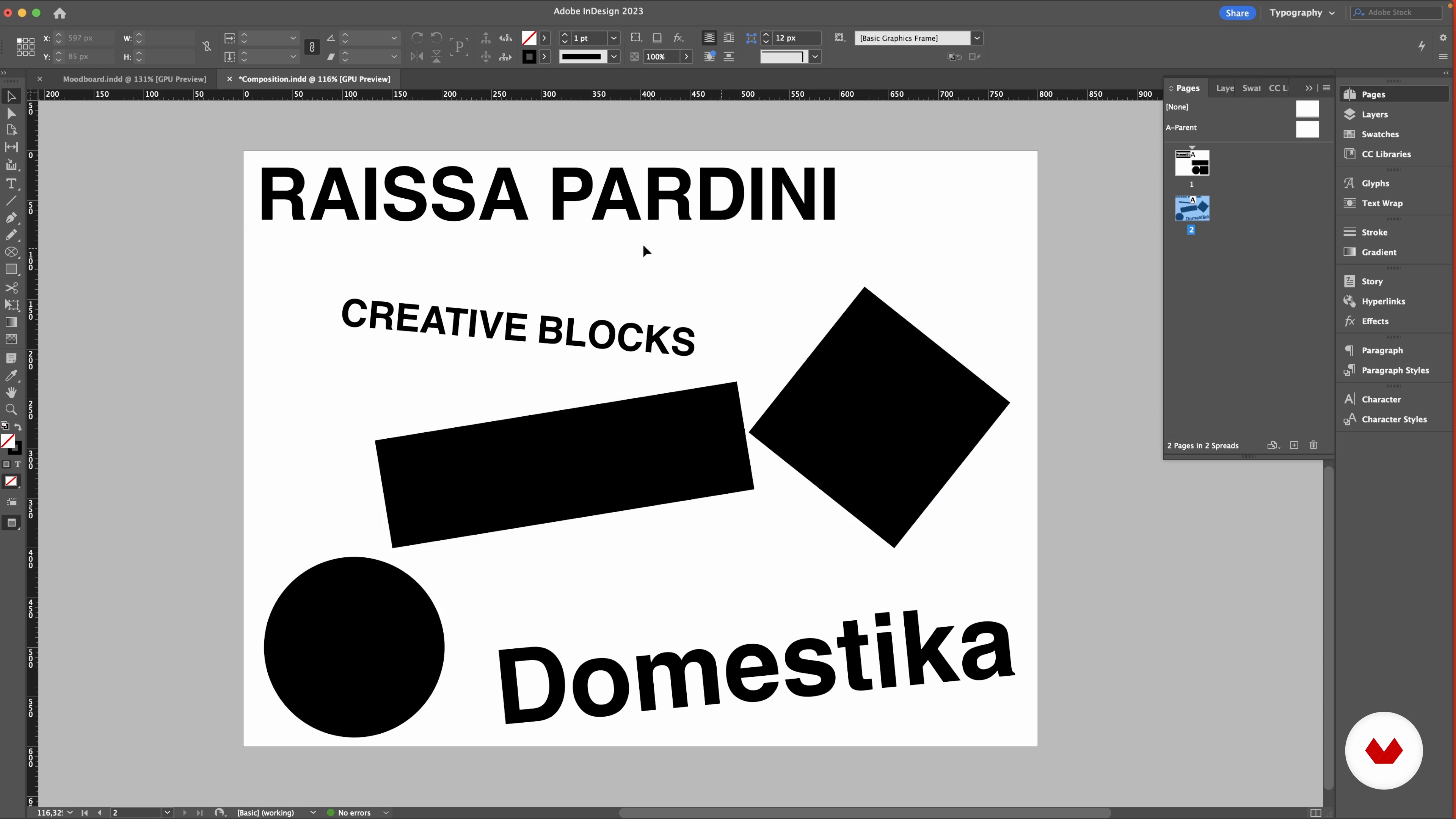Image resolution: width=1456 pixels, height=819 pixels.
Task: Set formatting affects text
Action: click(17, 464)
